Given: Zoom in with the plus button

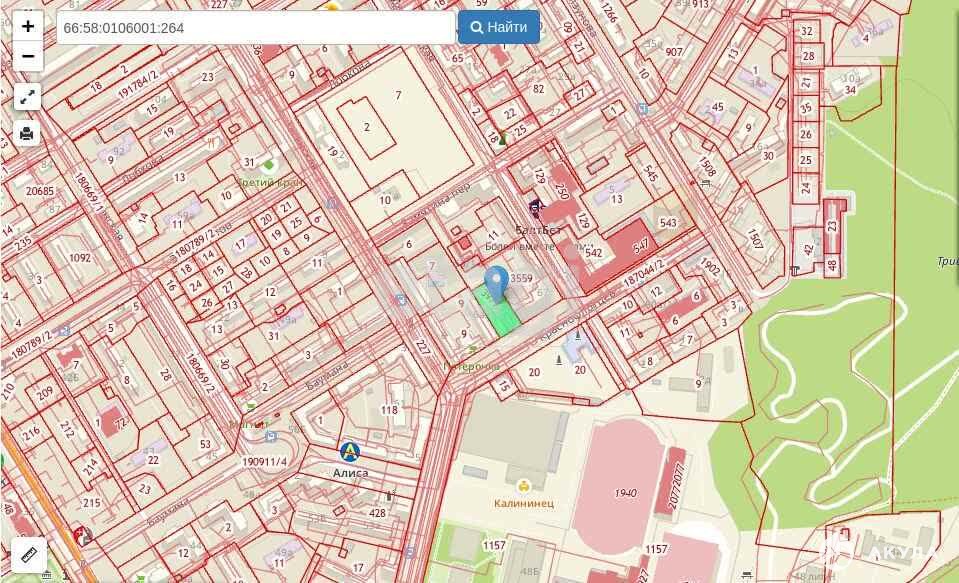Looking at the screenshot, I should pyautogui.click(x=28, y=26).
